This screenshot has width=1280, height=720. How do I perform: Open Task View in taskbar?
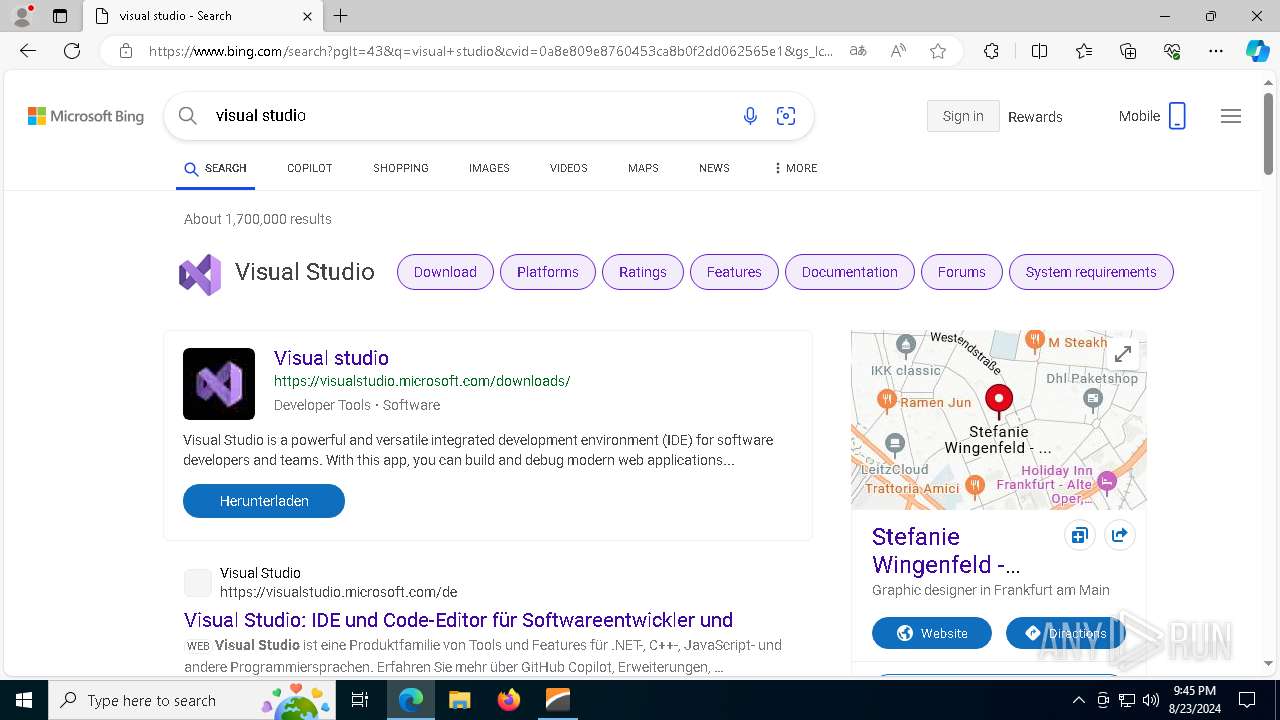click(x=360, y=700)
